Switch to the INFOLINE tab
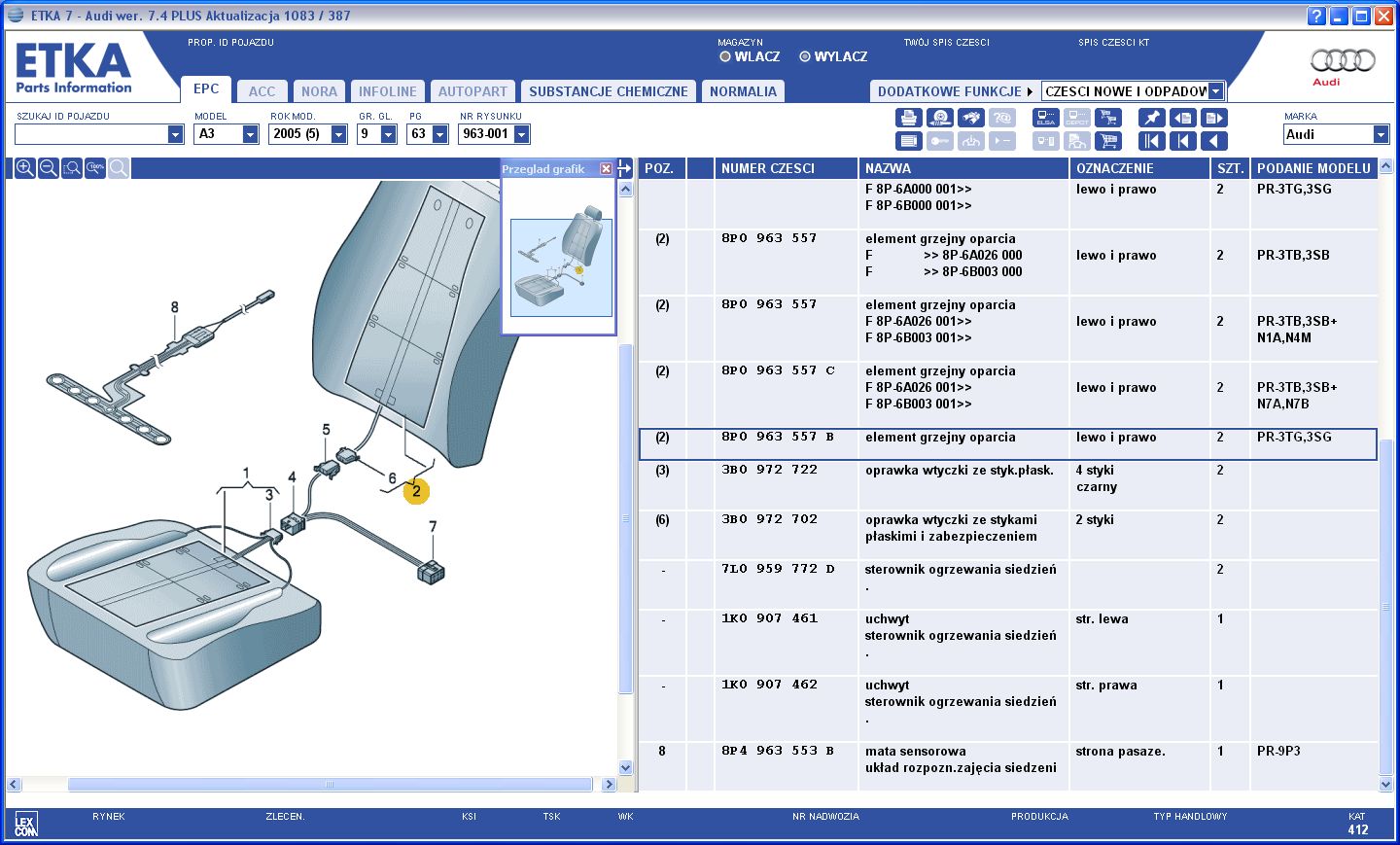 (x=387, y=91)
